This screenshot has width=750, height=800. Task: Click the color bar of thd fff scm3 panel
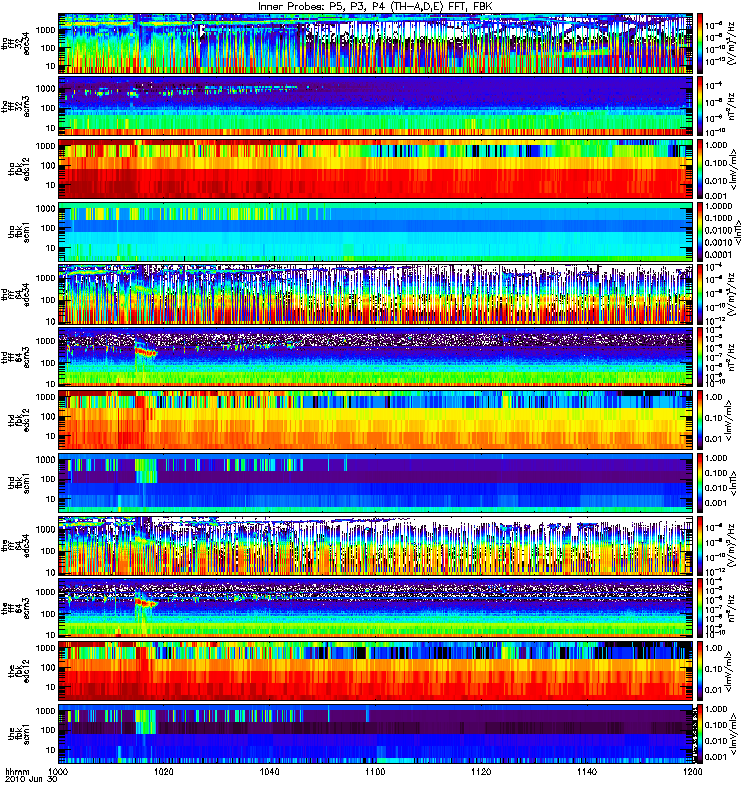(699, 357)
